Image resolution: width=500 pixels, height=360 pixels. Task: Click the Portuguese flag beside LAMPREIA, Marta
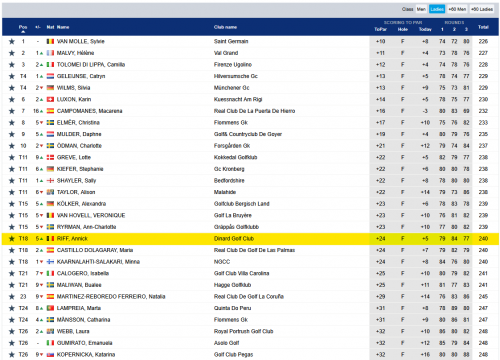(x=50, y=308)
